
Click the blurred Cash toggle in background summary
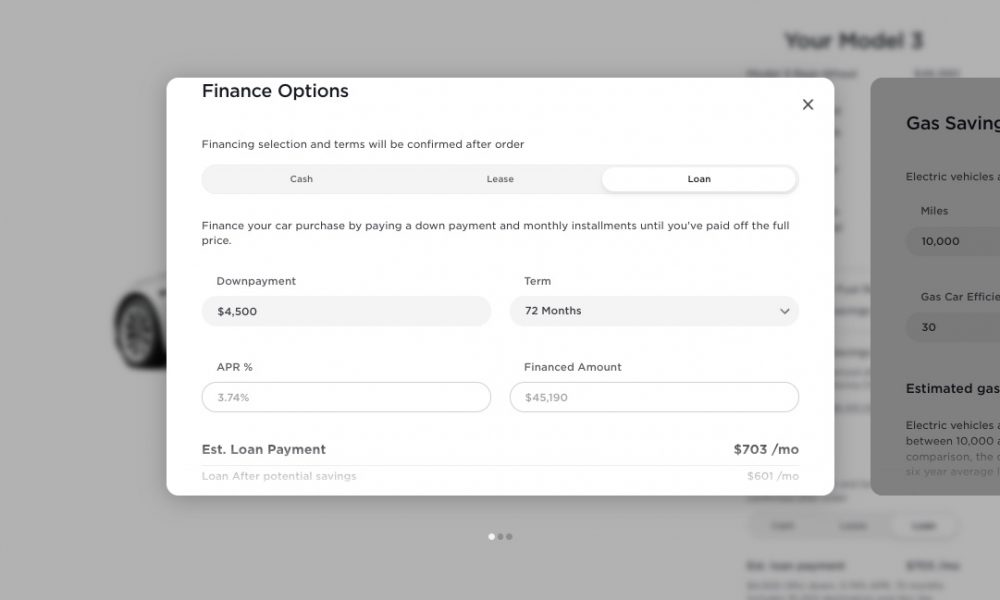(783, 526)
